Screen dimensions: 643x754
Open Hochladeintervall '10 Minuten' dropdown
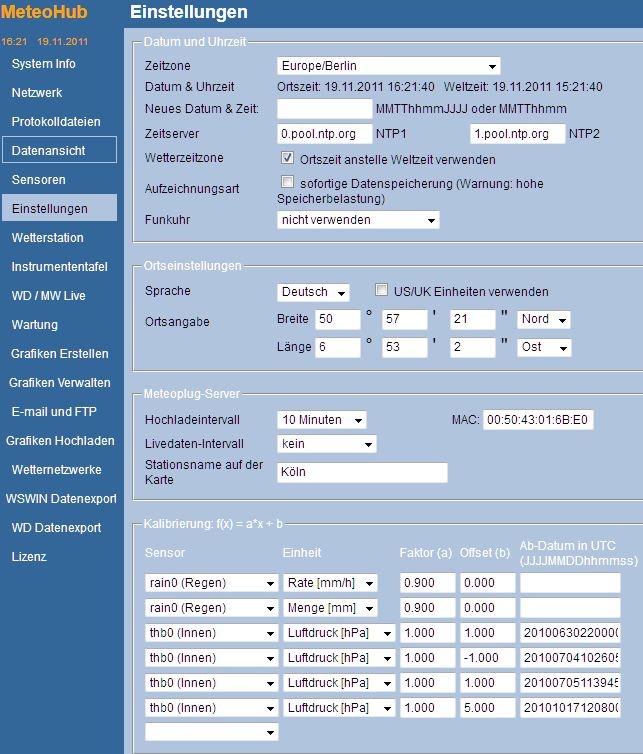(321, 420)
